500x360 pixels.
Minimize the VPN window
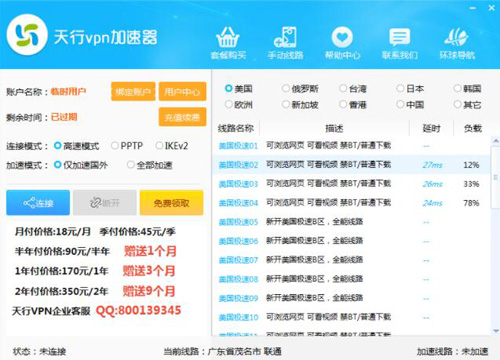click(x=473, y=8)
